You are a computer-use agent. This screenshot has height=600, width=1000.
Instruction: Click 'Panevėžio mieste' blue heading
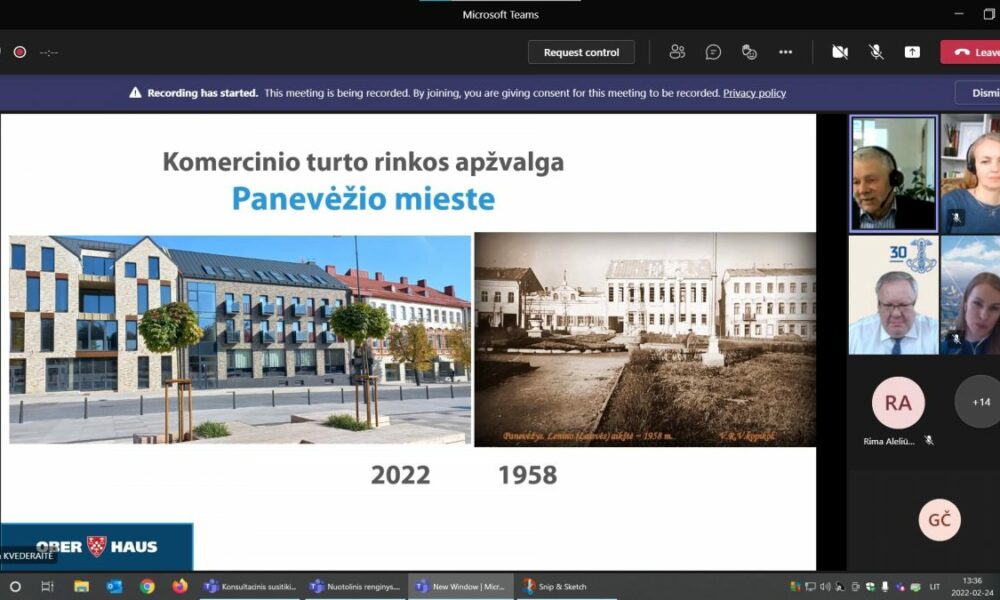[364, 199]
